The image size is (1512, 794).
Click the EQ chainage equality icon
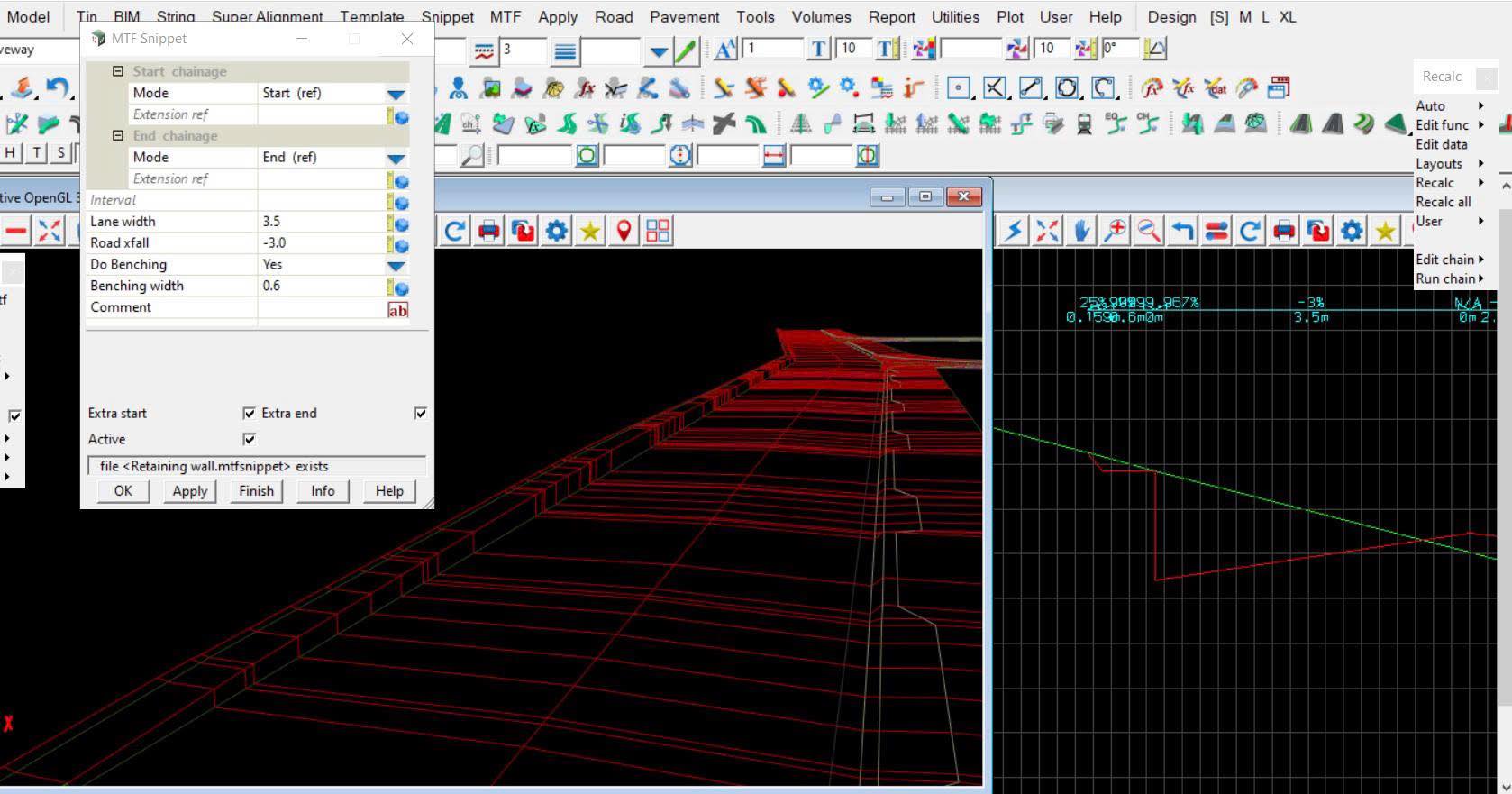[1116, 123]
